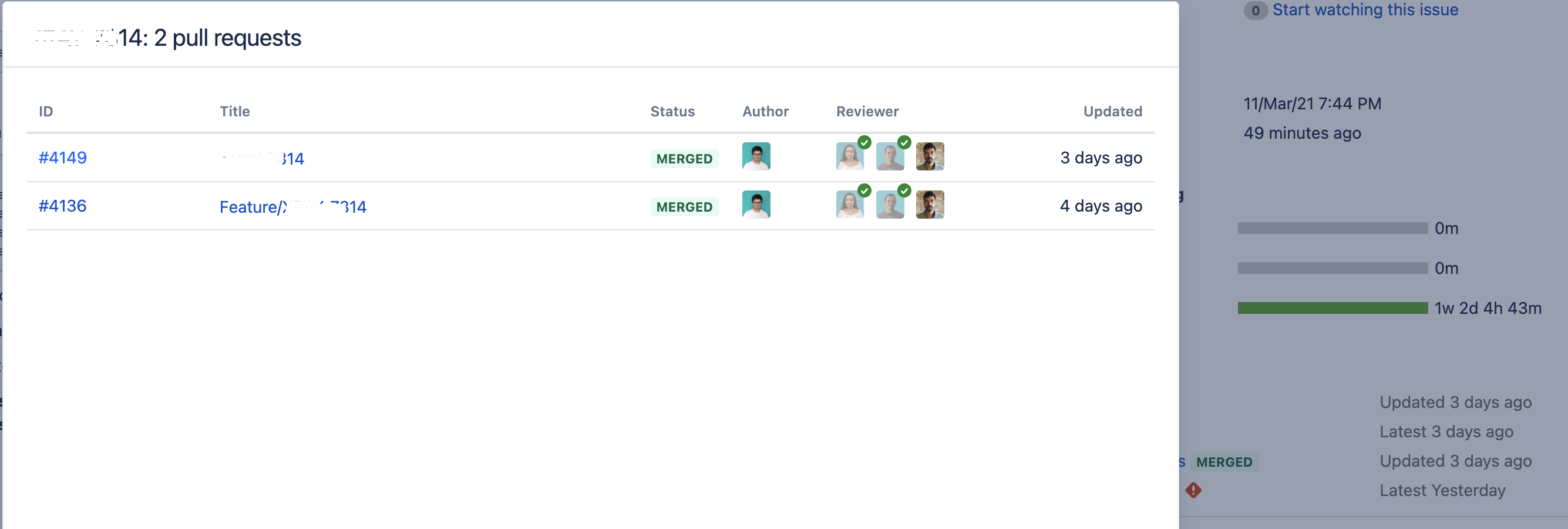Click first reviewer avatar on #4136 row
The width and height of the screenshot is (1568, 529).
tap(850, 205)
